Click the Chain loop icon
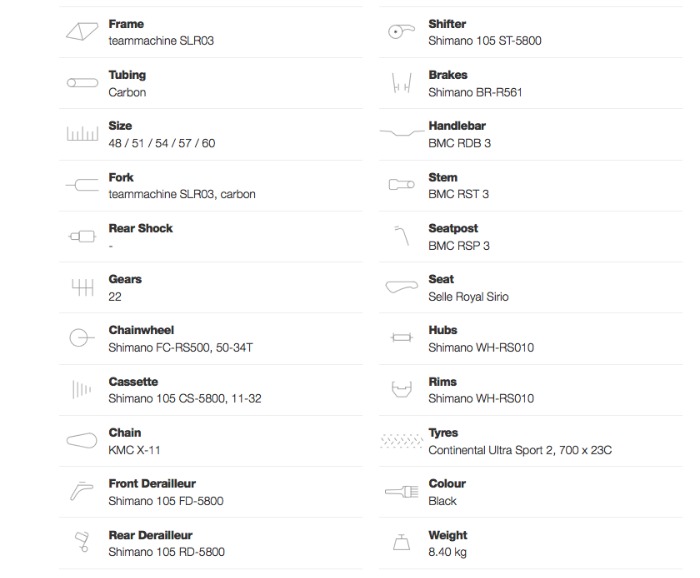700x578 pixels. click(x=82, y=441)
